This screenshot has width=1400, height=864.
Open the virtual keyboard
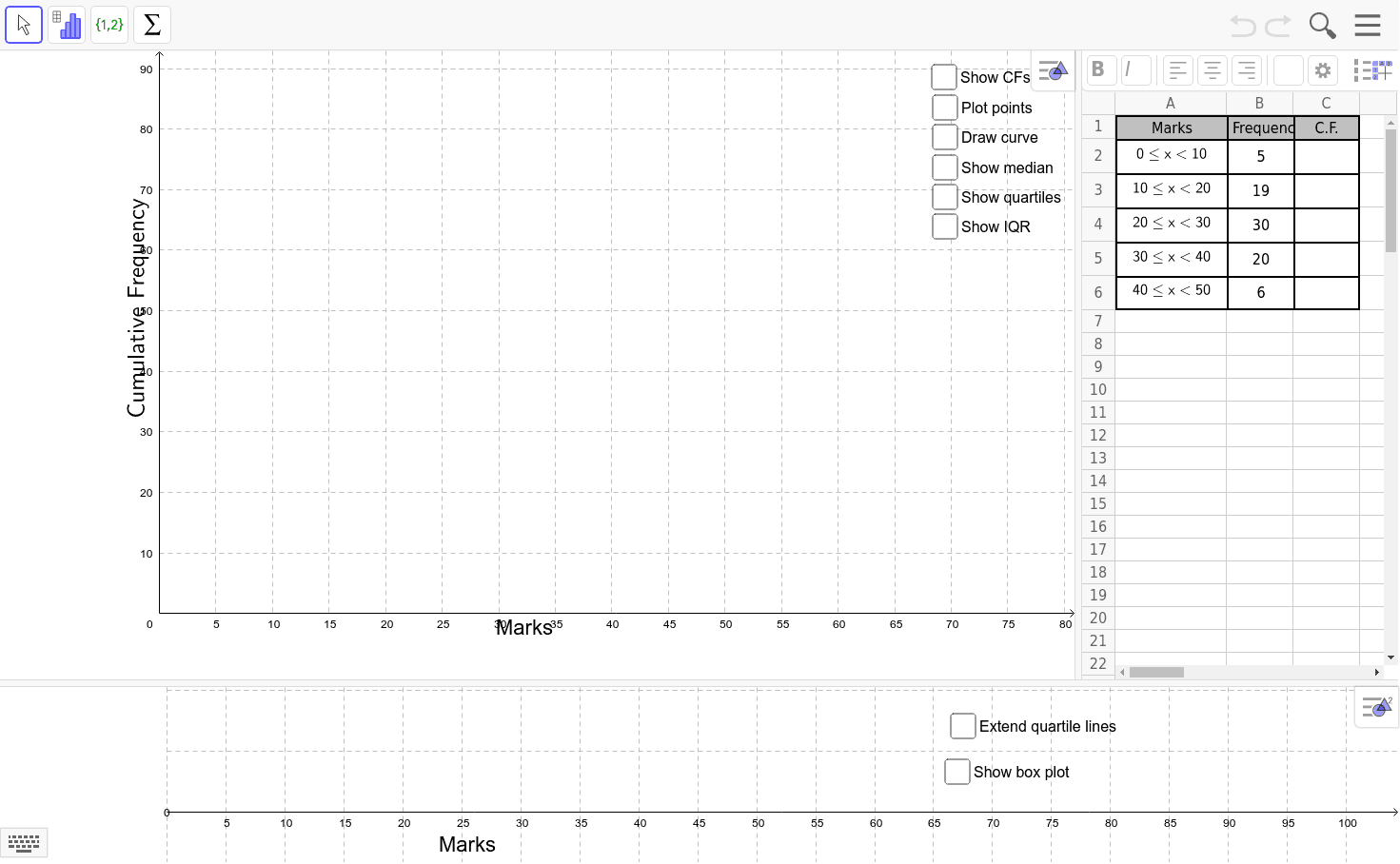[24, 842]
